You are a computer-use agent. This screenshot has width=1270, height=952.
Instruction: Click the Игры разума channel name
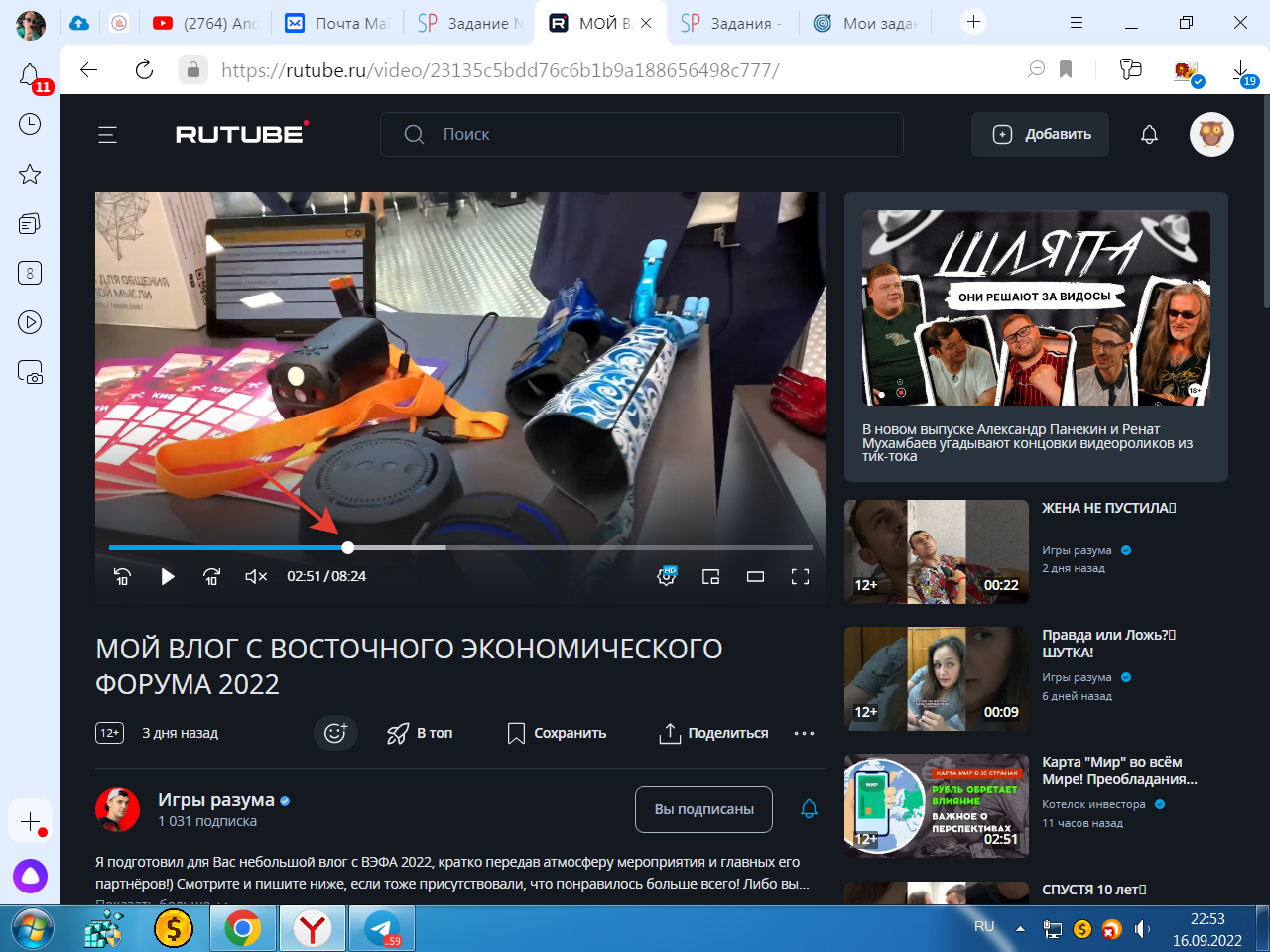(216, 800)
